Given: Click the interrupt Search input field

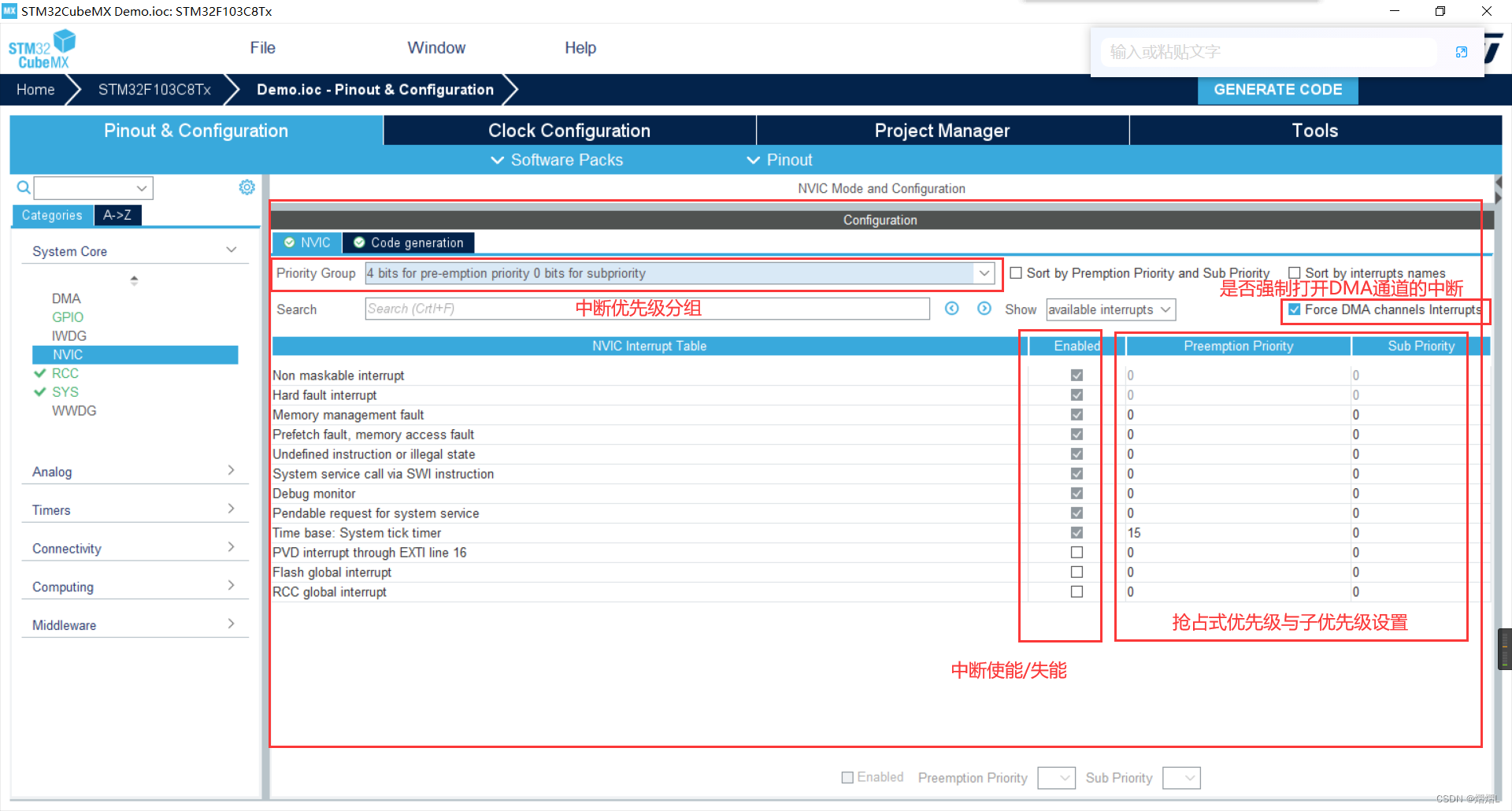Looking at the screenshot, I should 647,309.
